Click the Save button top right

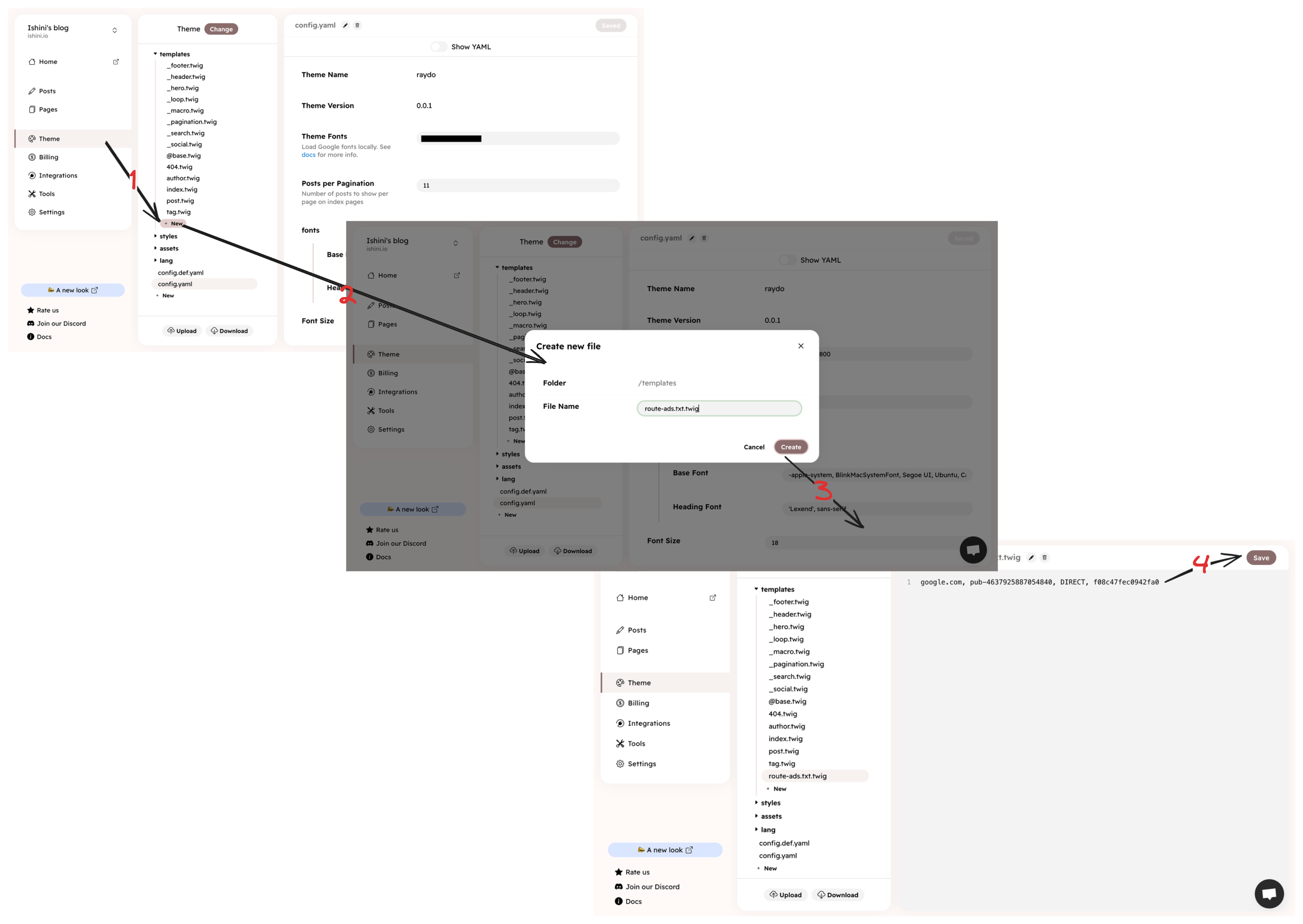tap(1262, 558)
